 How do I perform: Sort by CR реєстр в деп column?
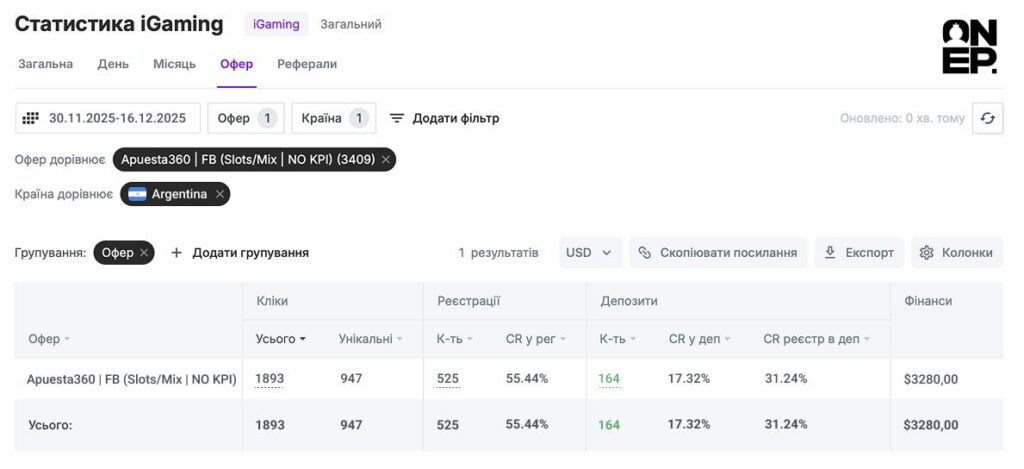click(817, 339)
